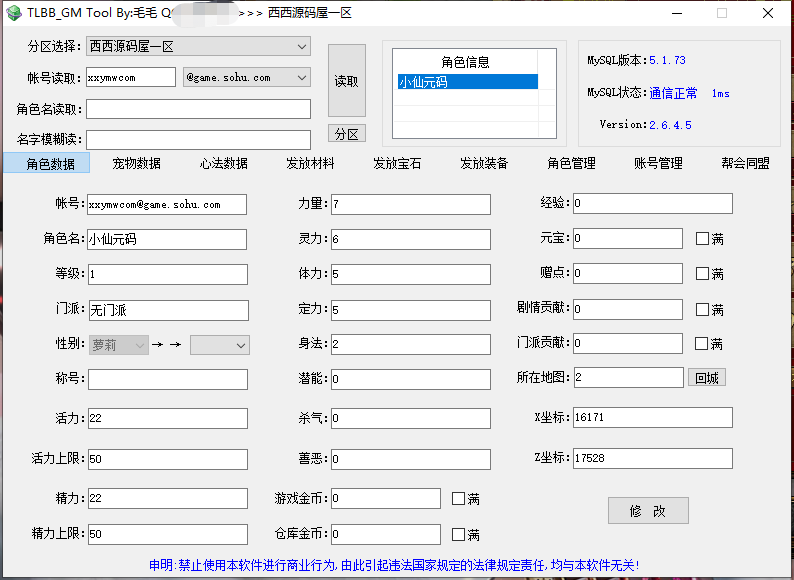Image resolution: width=794 pixels, height=580 pixels.
Task: Check the 满 box for 游戏金币
Action: [459, 498]
